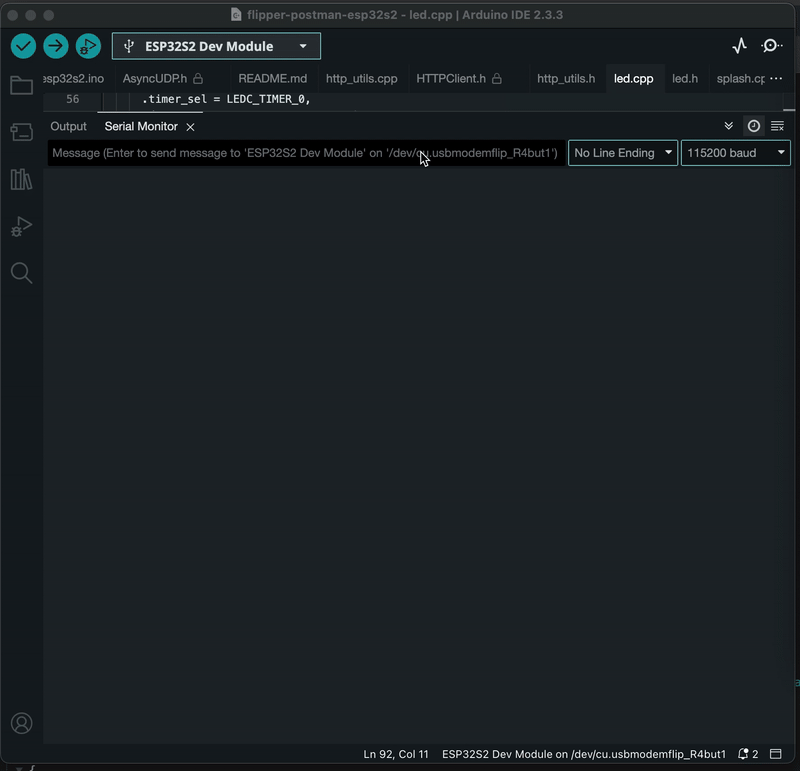Open the Debug sidebar panel

pos(21,226)
